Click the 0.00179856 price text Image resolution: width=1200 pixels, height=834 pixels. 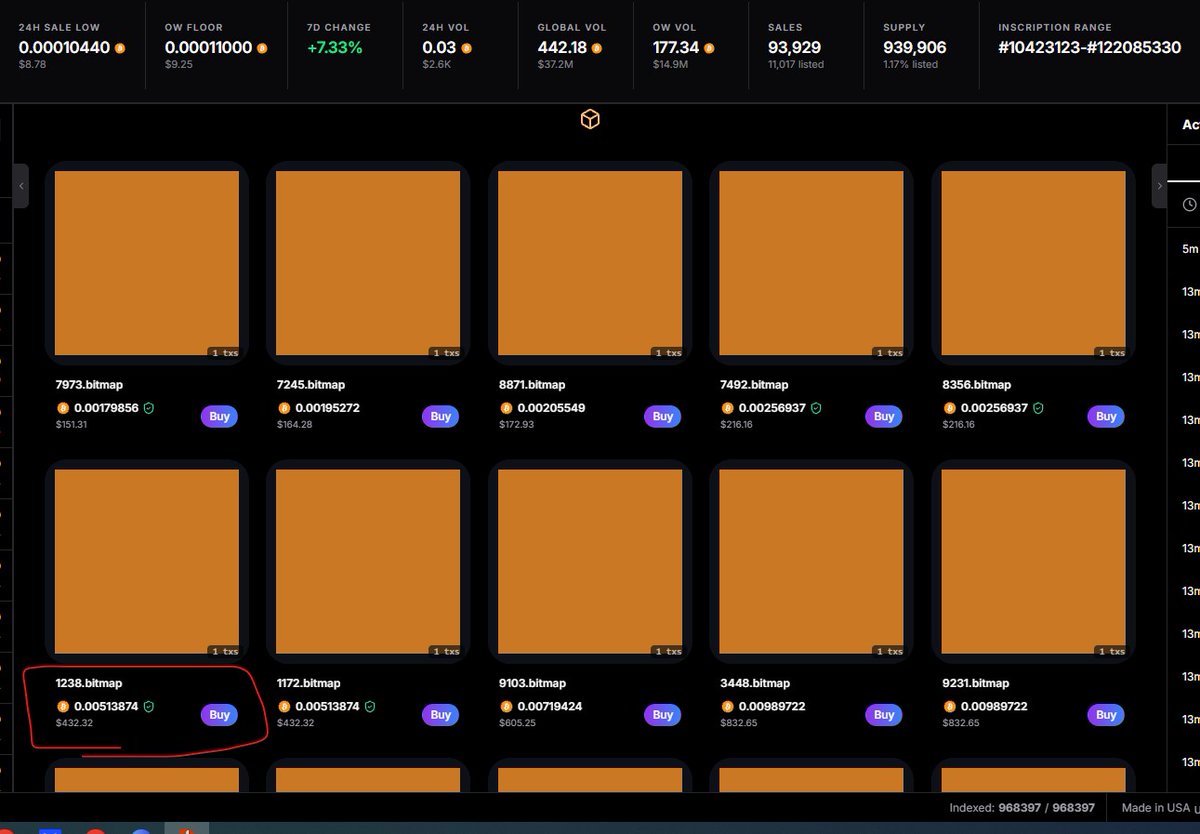click(x=106, y=408)
